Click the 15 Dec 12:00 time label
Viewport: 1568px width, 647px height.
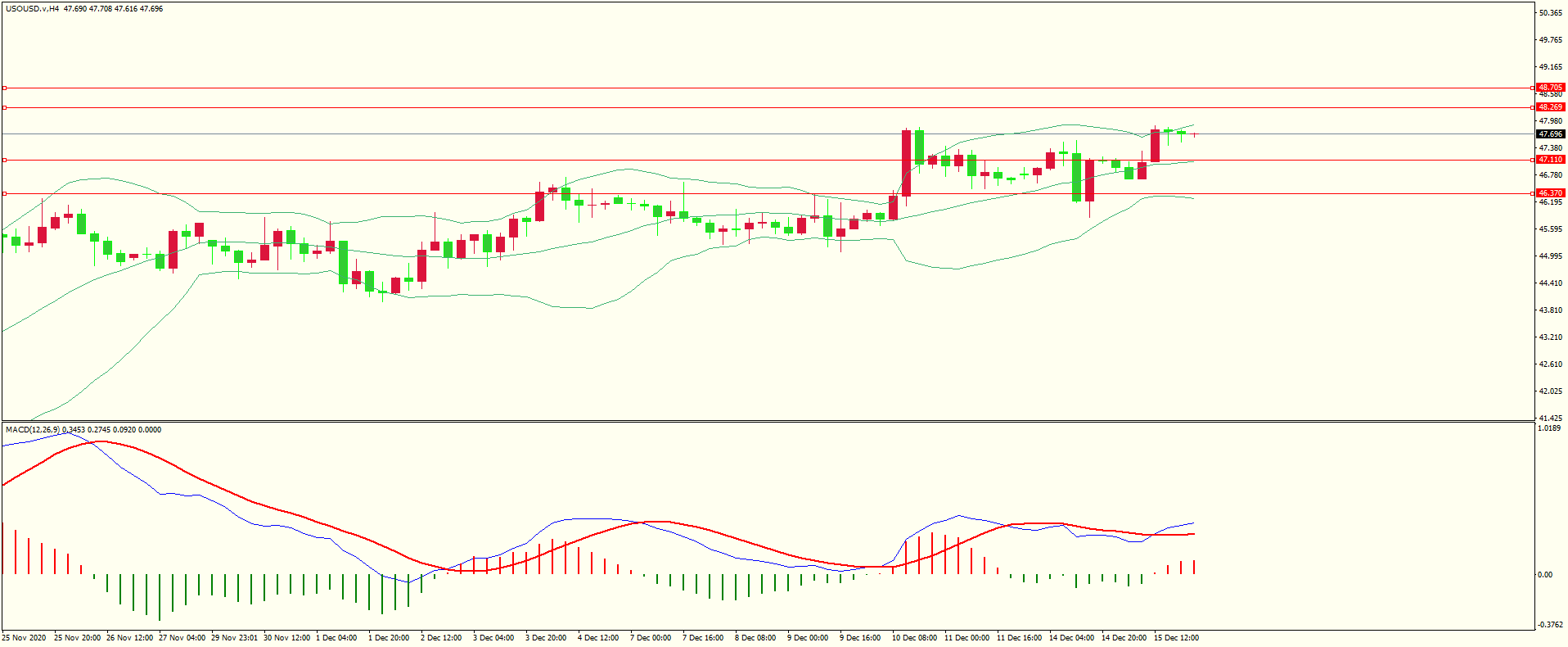tap(1177, 638)
